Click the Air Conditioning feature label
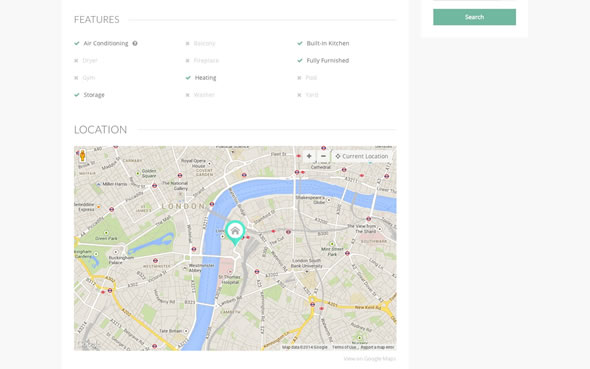Viewport: 590px width, 369px height. 106,43
